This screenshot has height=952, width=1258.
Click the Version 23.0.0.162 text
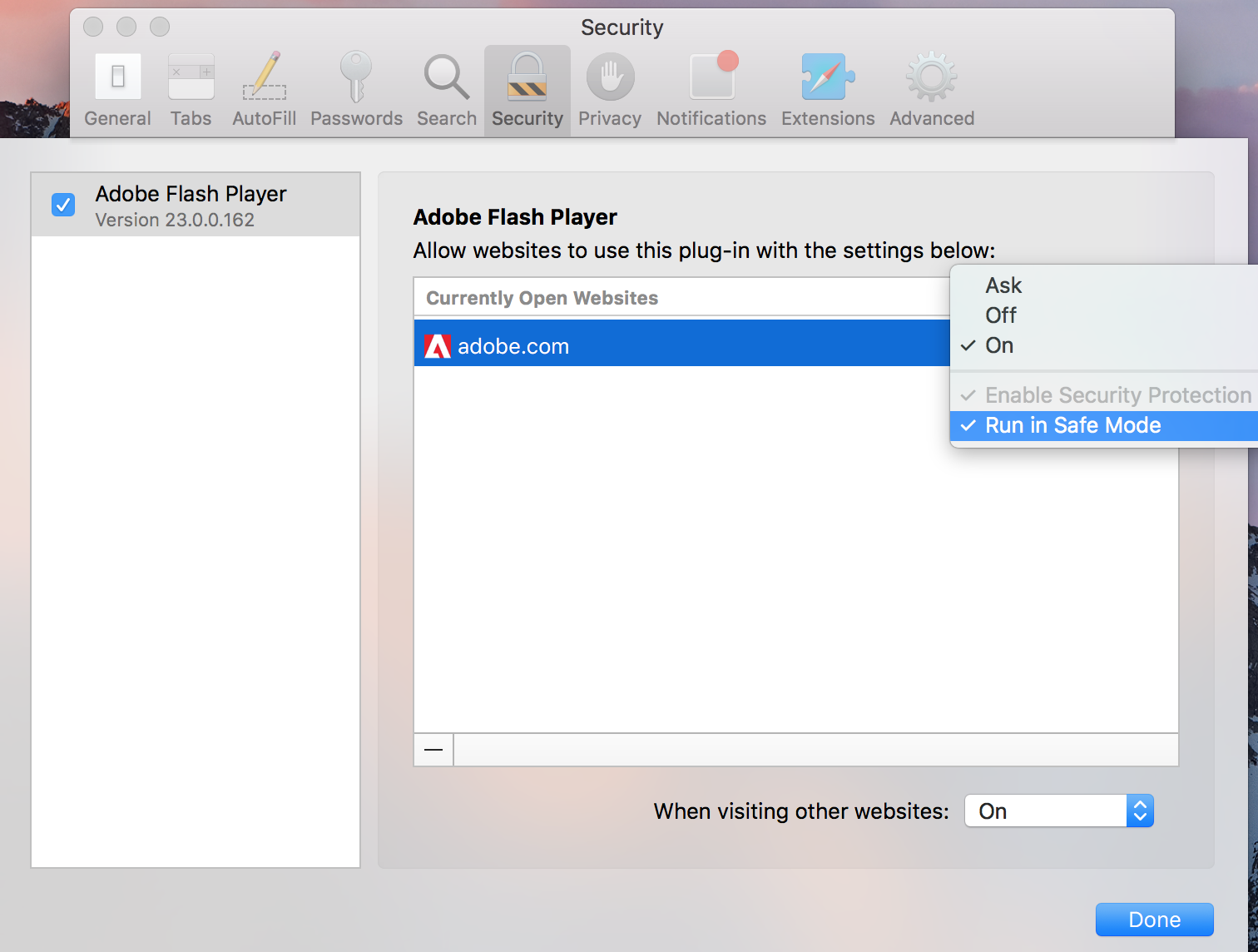pos(175,220)
